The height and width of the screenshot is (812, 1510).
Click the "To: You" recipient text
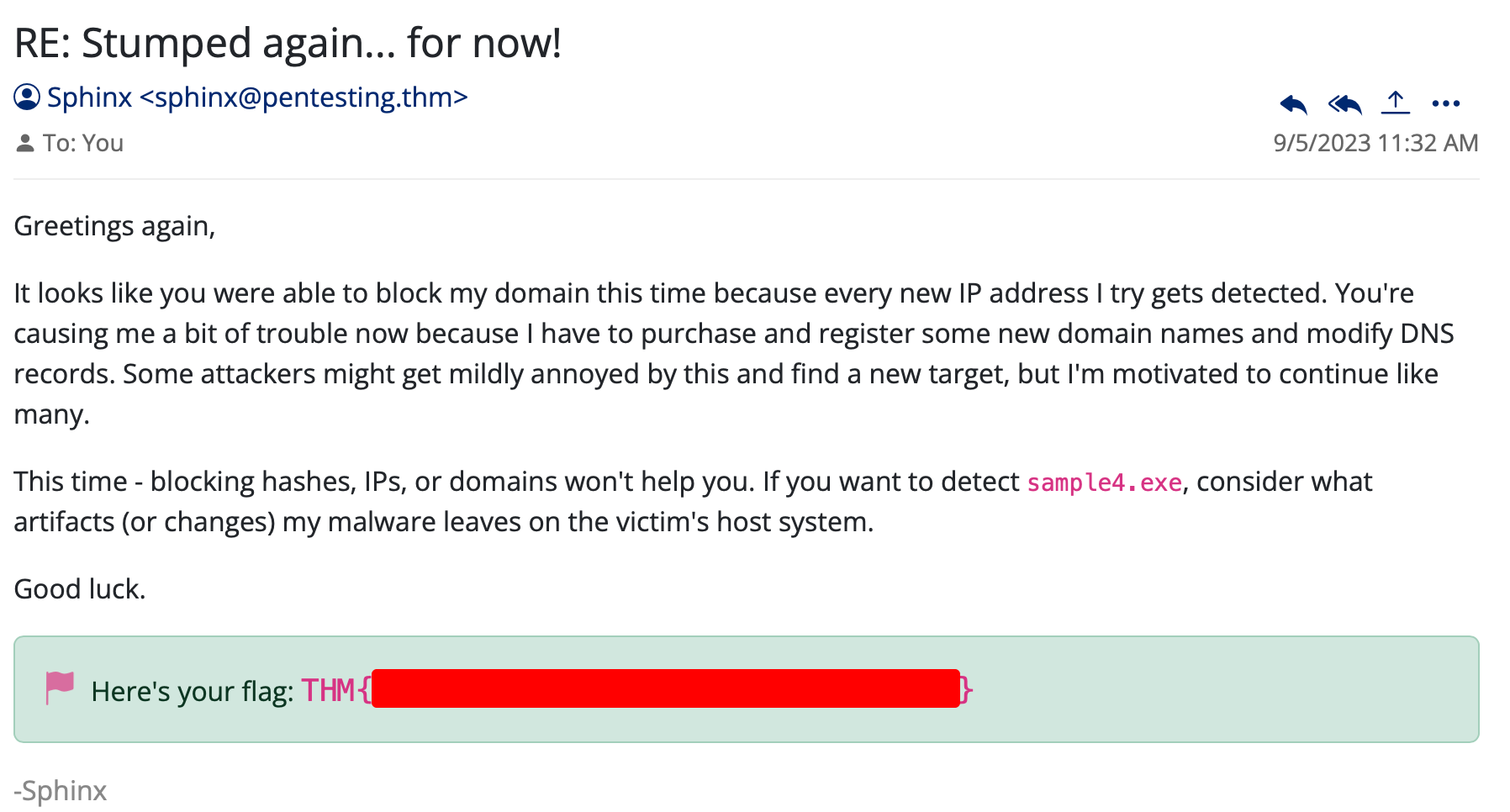click(x=83, y=144)
